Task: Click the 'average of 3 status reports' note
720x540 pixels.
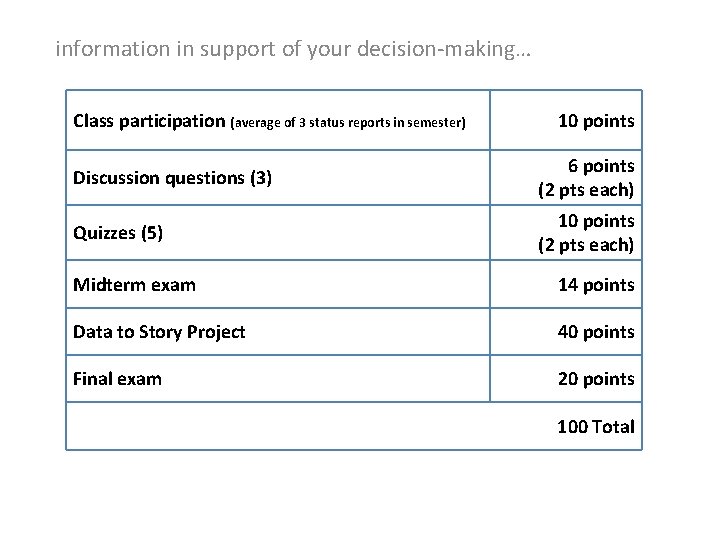Action: [x=348, y=123]
